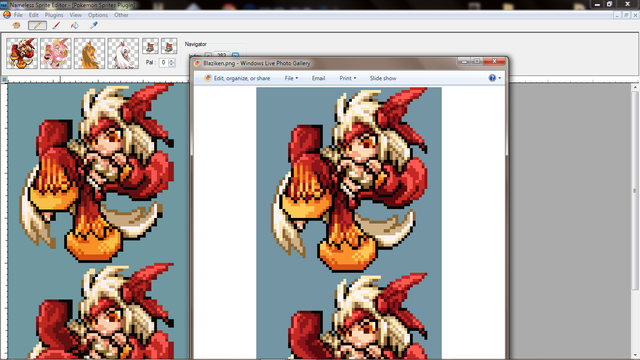Open the View menu
Image resolution: width=640 pixels, height=360 pixels.
(76, 15)
